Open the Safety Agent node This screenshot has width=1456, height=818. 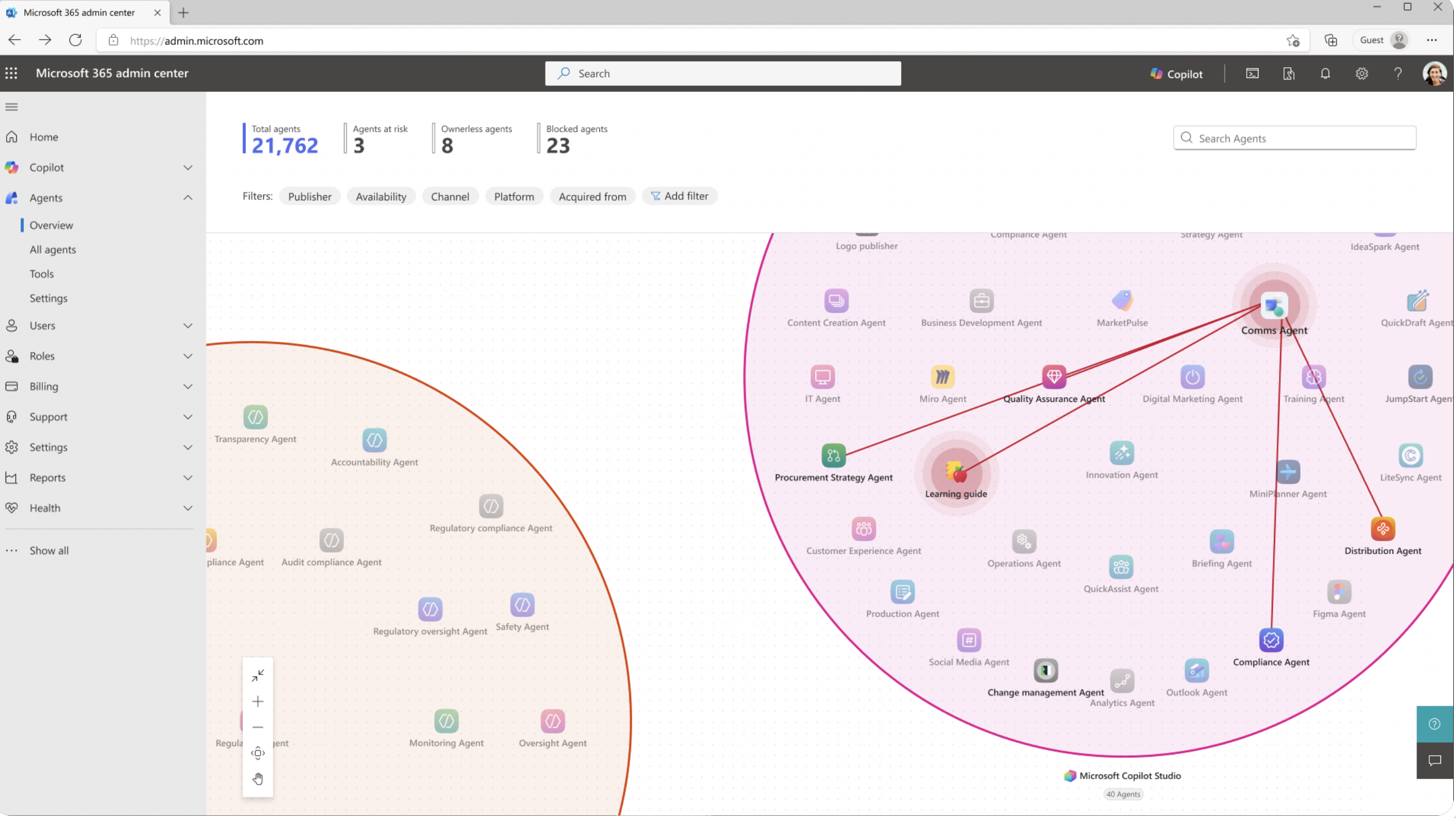tap(522, 605)
